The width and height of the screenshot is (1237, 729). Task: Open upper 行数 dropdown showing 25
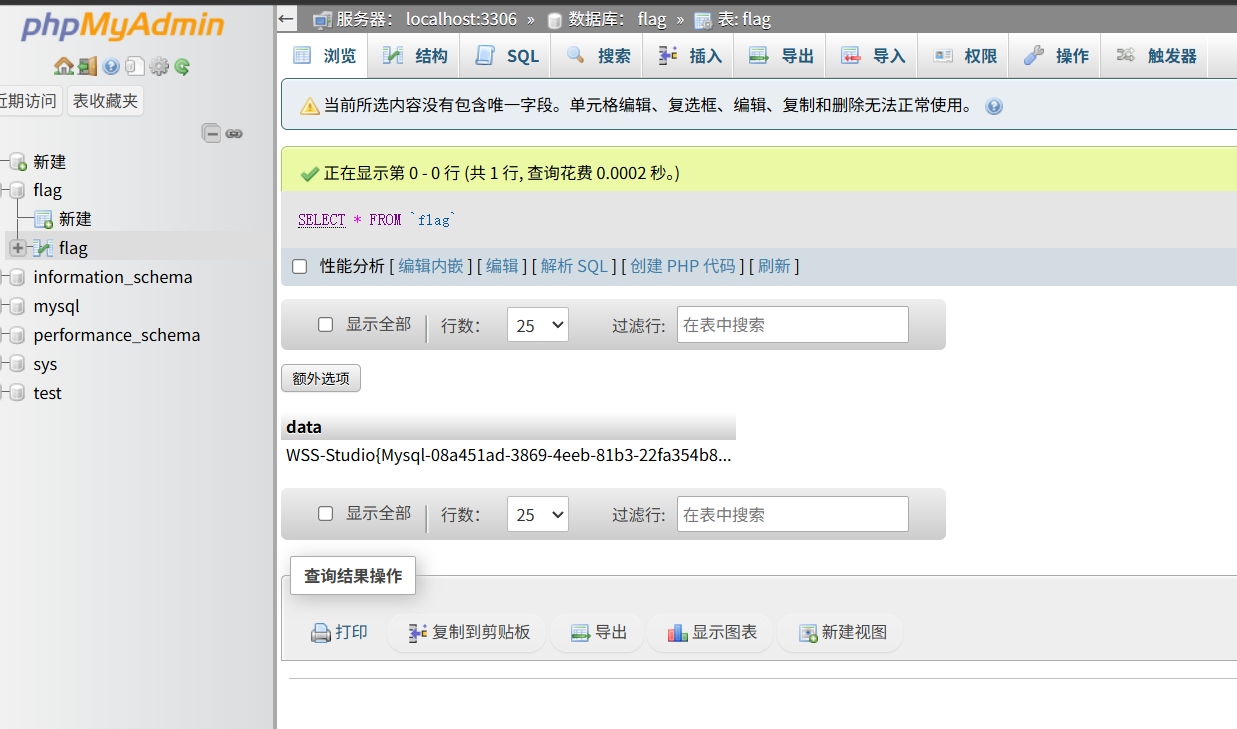[538, 325]
